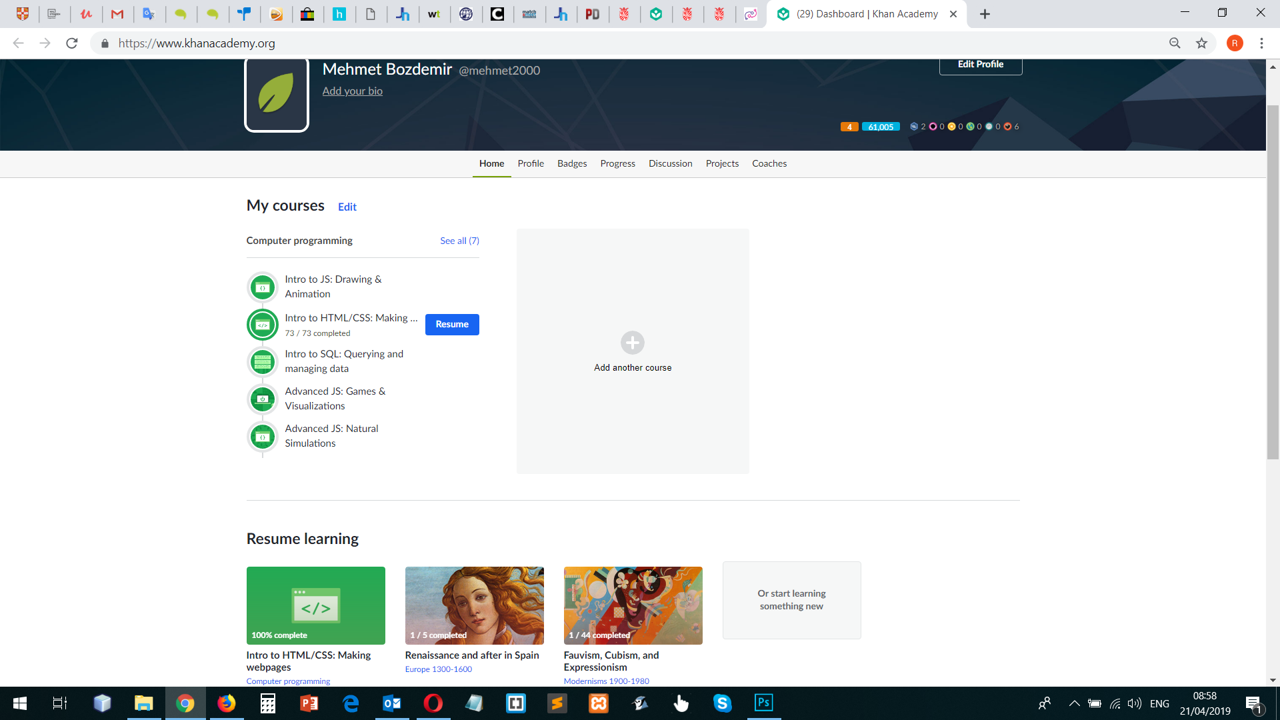The width and height of the screenshot is (1280, 720).
Task: Open Advanced JS: Natural Simulations
Action: 332,436
